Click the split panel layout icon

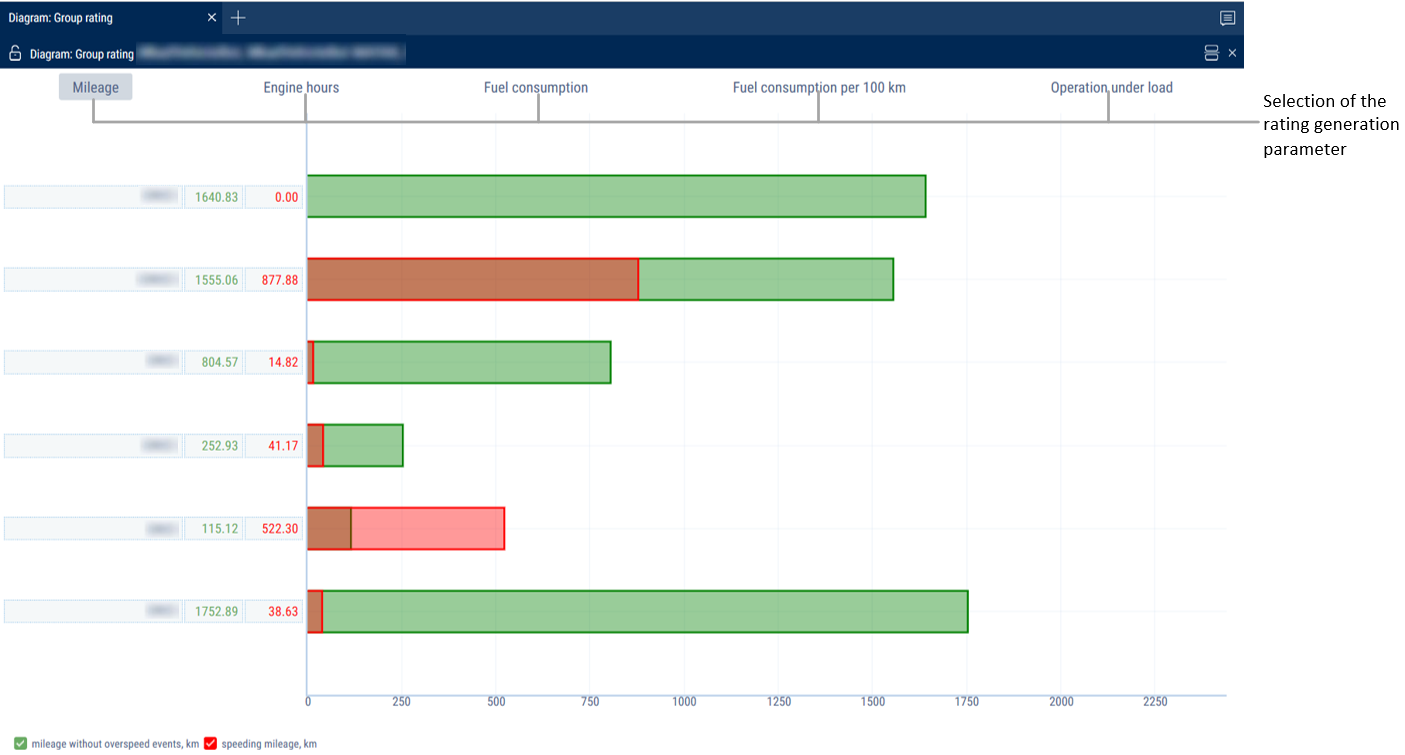click(x=1211, y=53)
